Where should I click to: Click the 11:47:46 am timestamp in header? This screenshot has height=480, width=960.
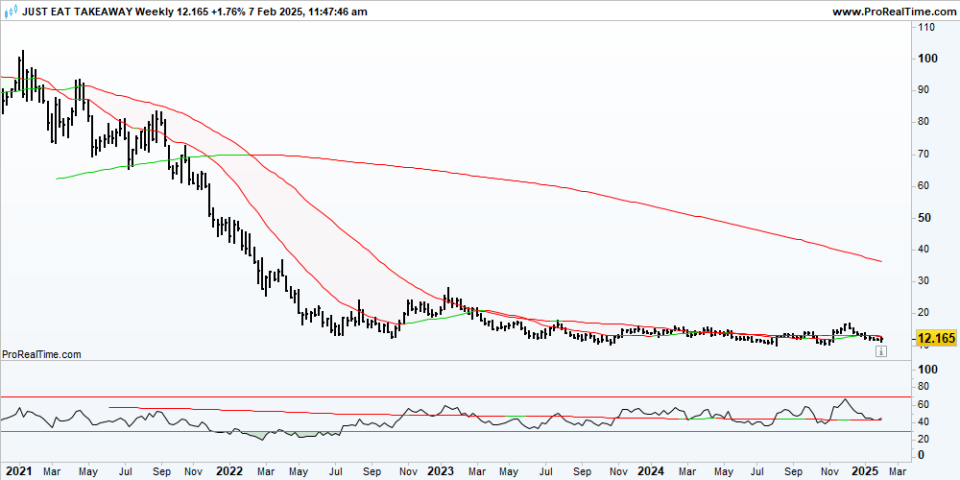[x=337, y=11]
